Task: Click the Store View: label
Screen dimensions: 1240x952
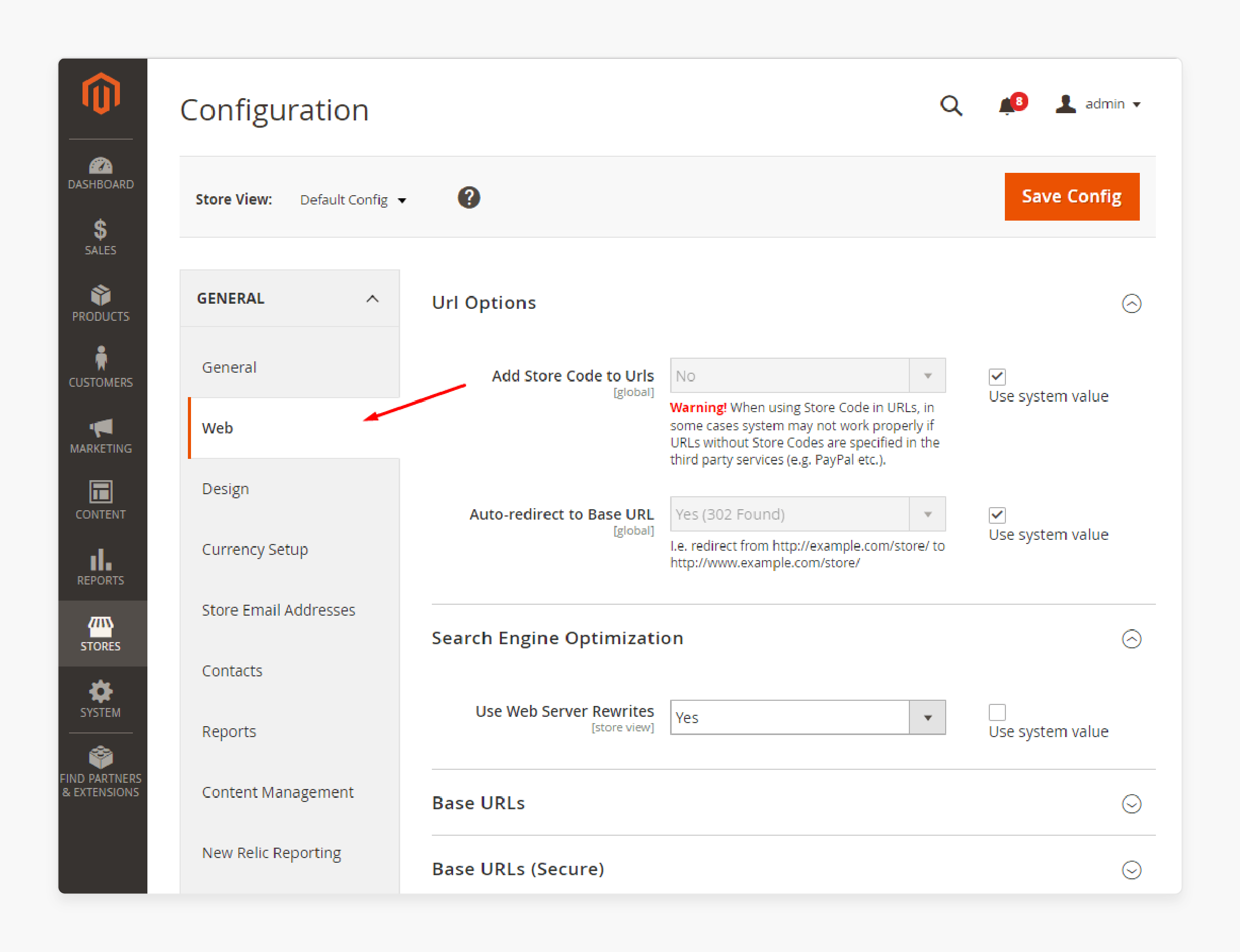Action: tap(234, 199)
